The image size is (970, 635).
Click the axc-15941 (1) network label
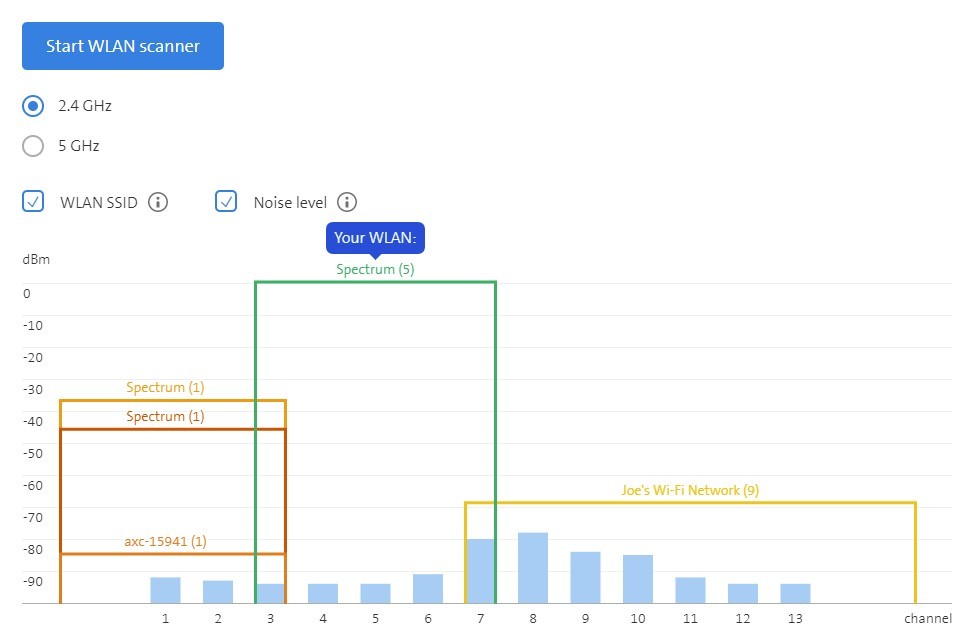165,541
